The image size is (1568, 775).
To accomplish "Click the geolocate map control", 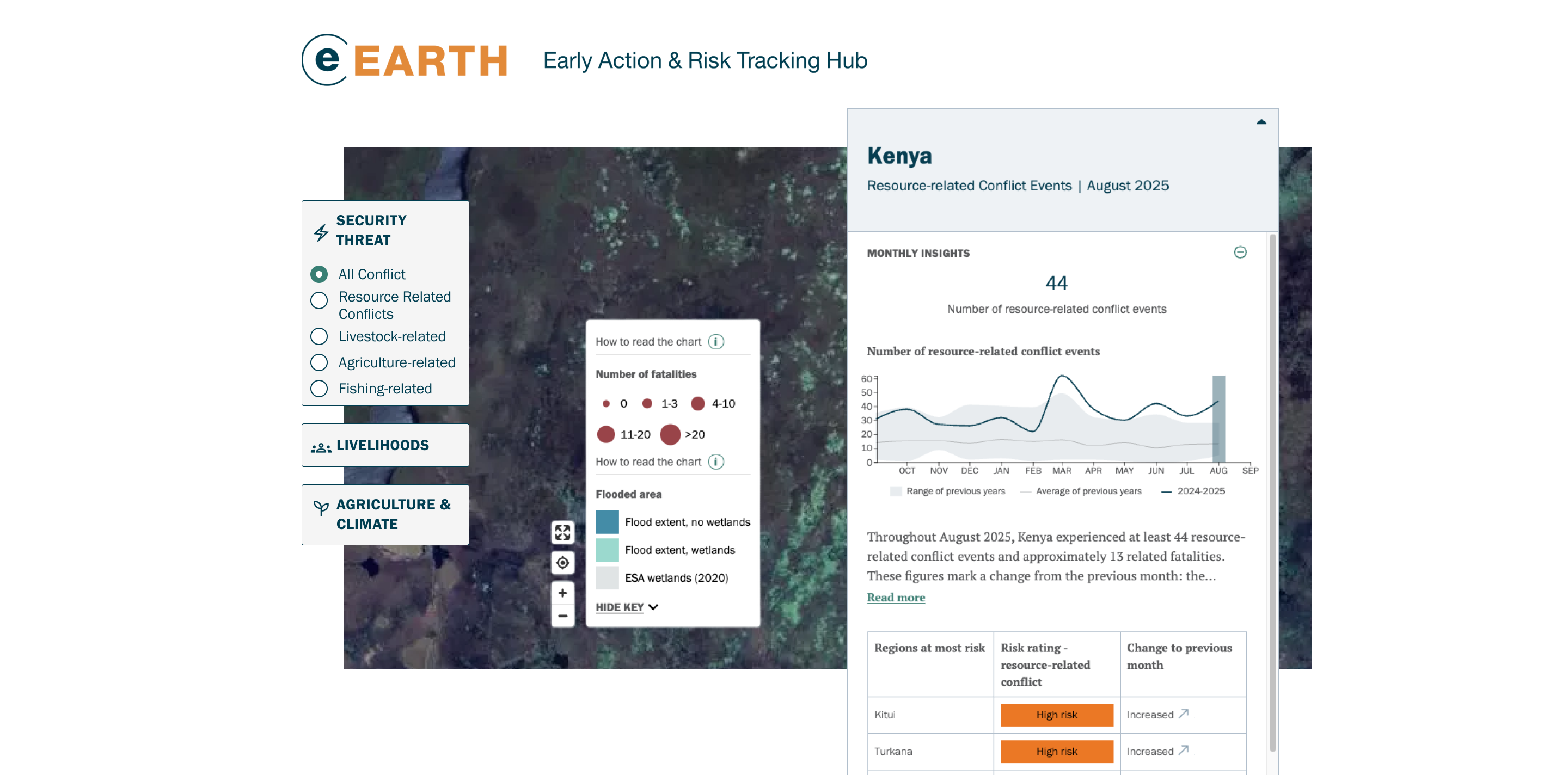I will tap(562, 563).
